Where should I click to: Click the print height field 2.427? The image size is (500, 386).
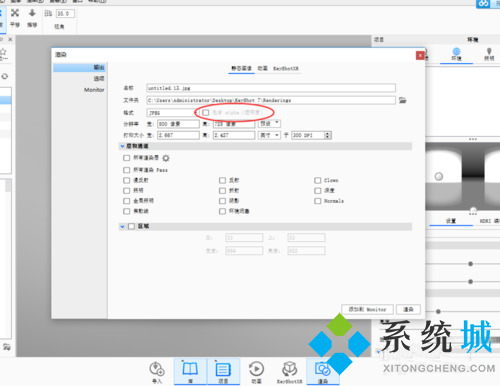[x=234, y=135]
